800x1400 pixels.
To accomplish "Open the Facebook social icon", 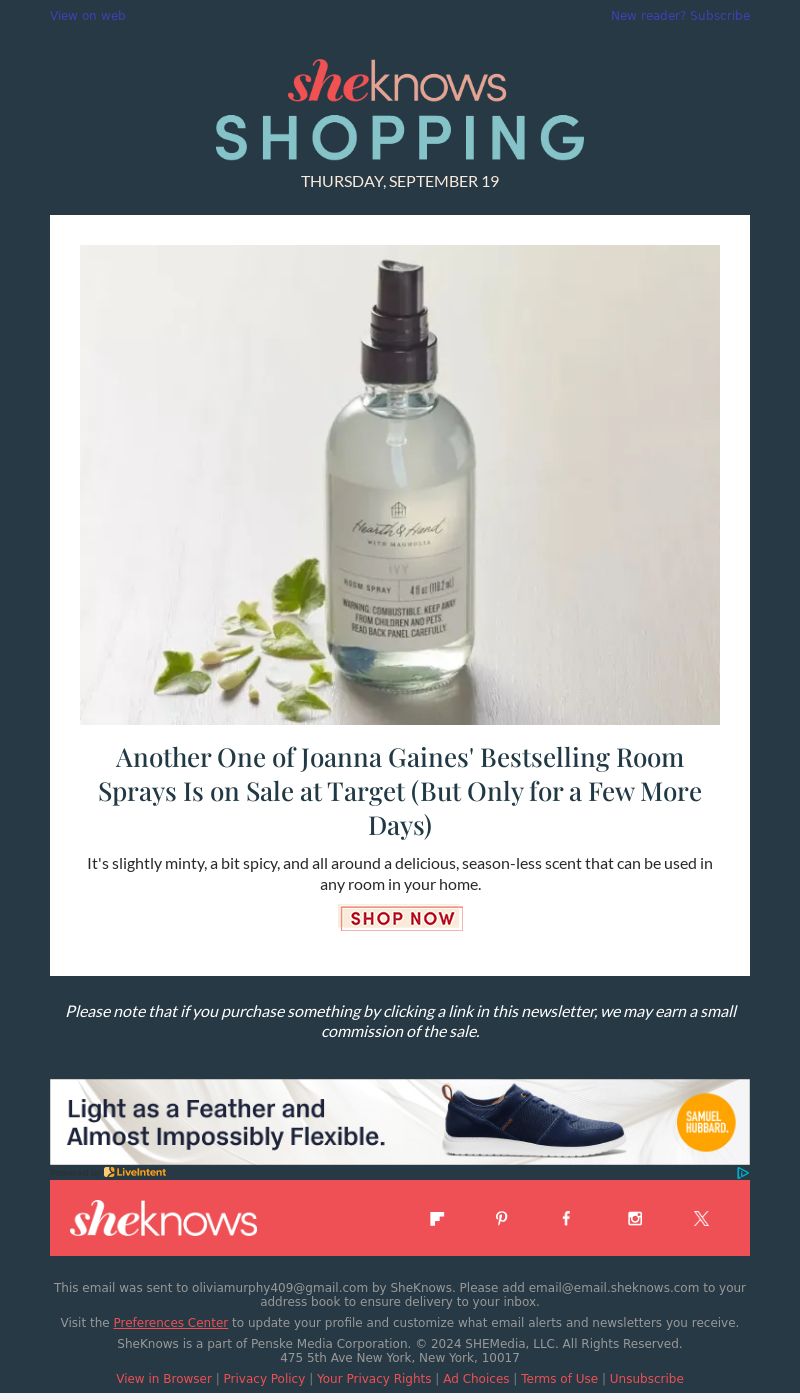I will (566, 1218).
